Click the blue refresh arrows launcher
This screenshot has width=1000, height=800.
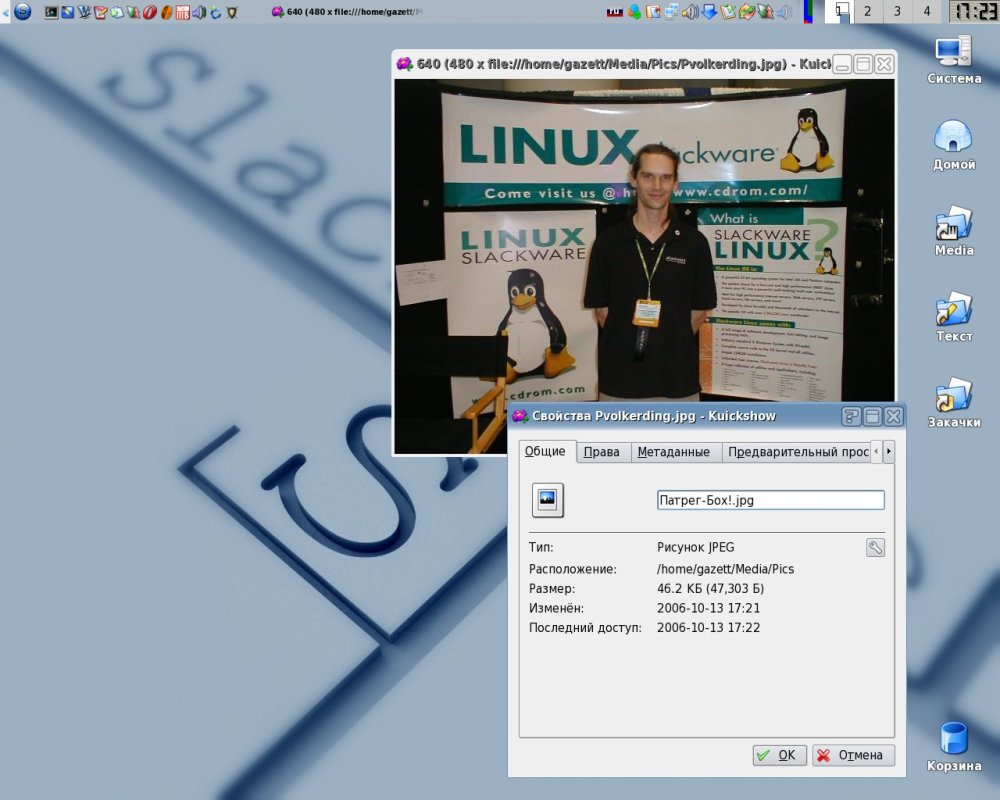click(x=216, y=13)
